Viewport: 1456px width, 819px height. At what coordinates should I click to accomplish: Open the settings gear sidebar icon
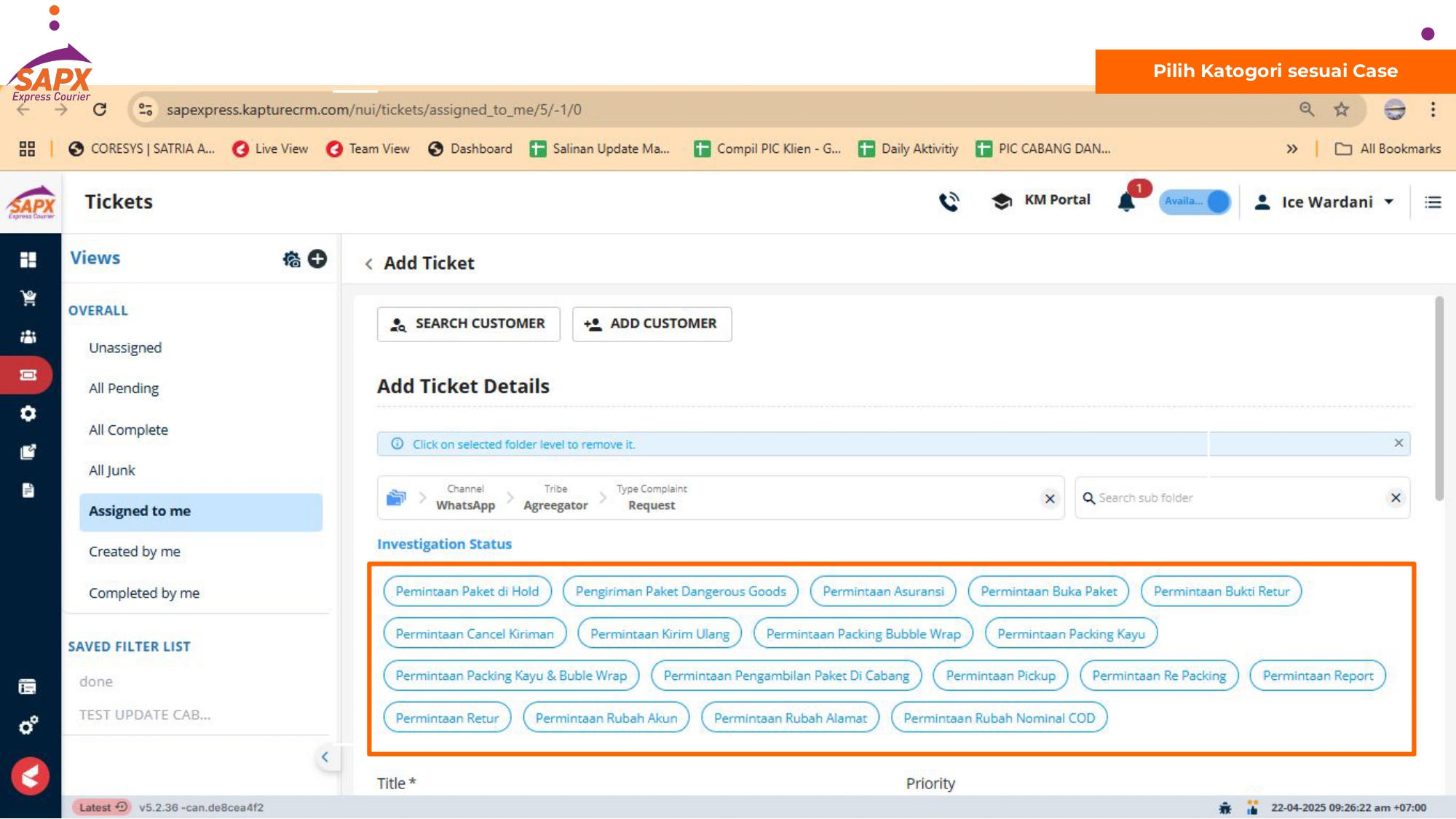[28, 414]
